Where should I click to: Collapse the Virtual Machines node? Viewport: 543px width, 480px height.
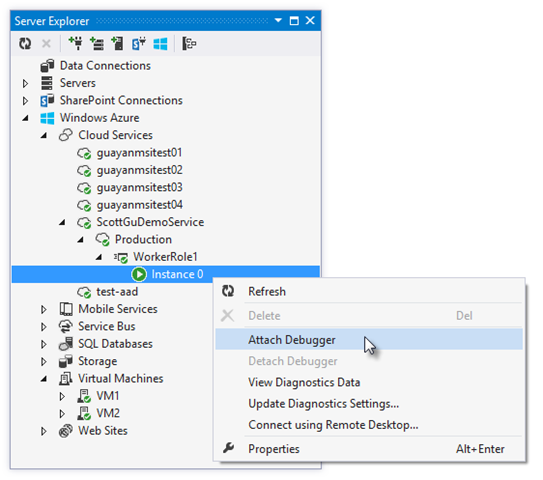tap(44, 379)
